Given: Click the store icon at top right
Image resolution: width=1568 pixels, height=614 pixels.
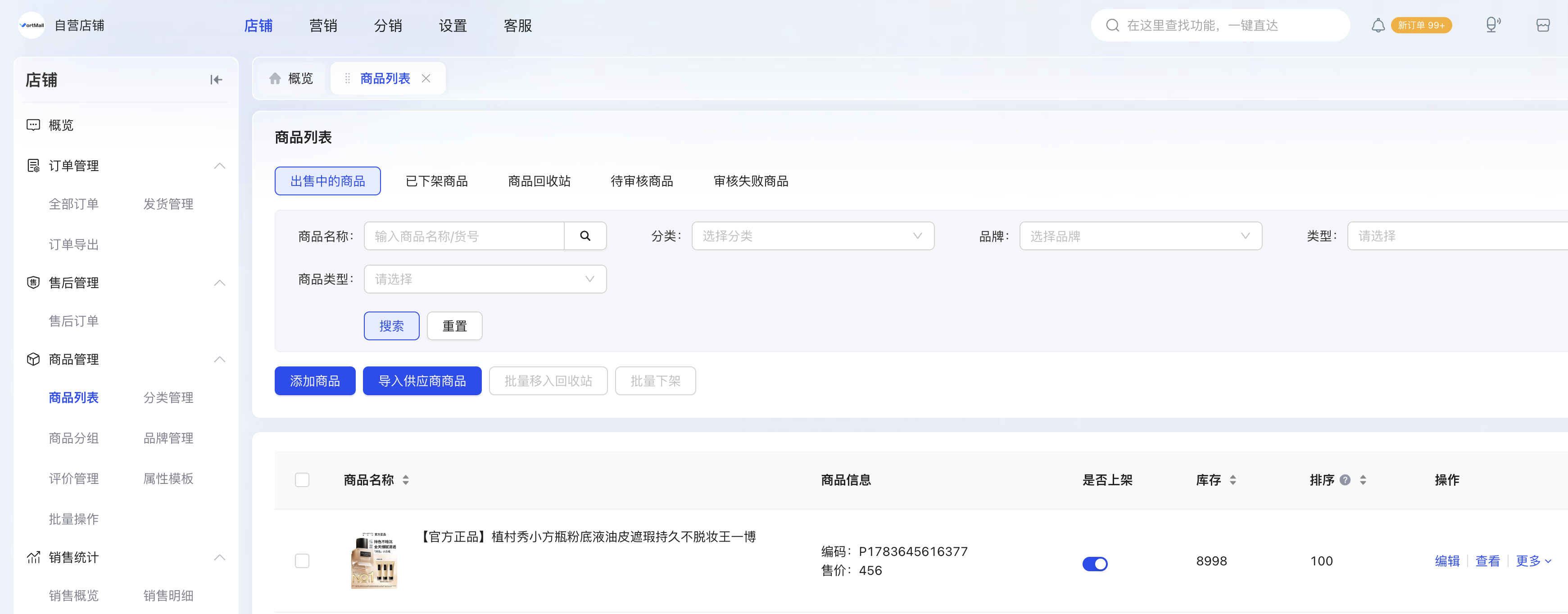Looking at the screenshot, I should click(x=1542, y=25).
